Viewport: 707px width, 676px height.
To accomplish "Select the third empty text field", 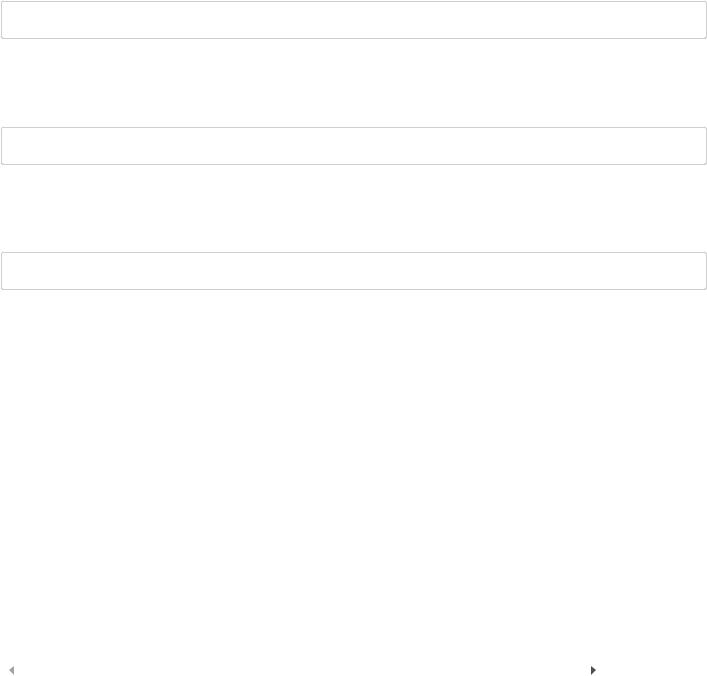I will pos(354,271).
